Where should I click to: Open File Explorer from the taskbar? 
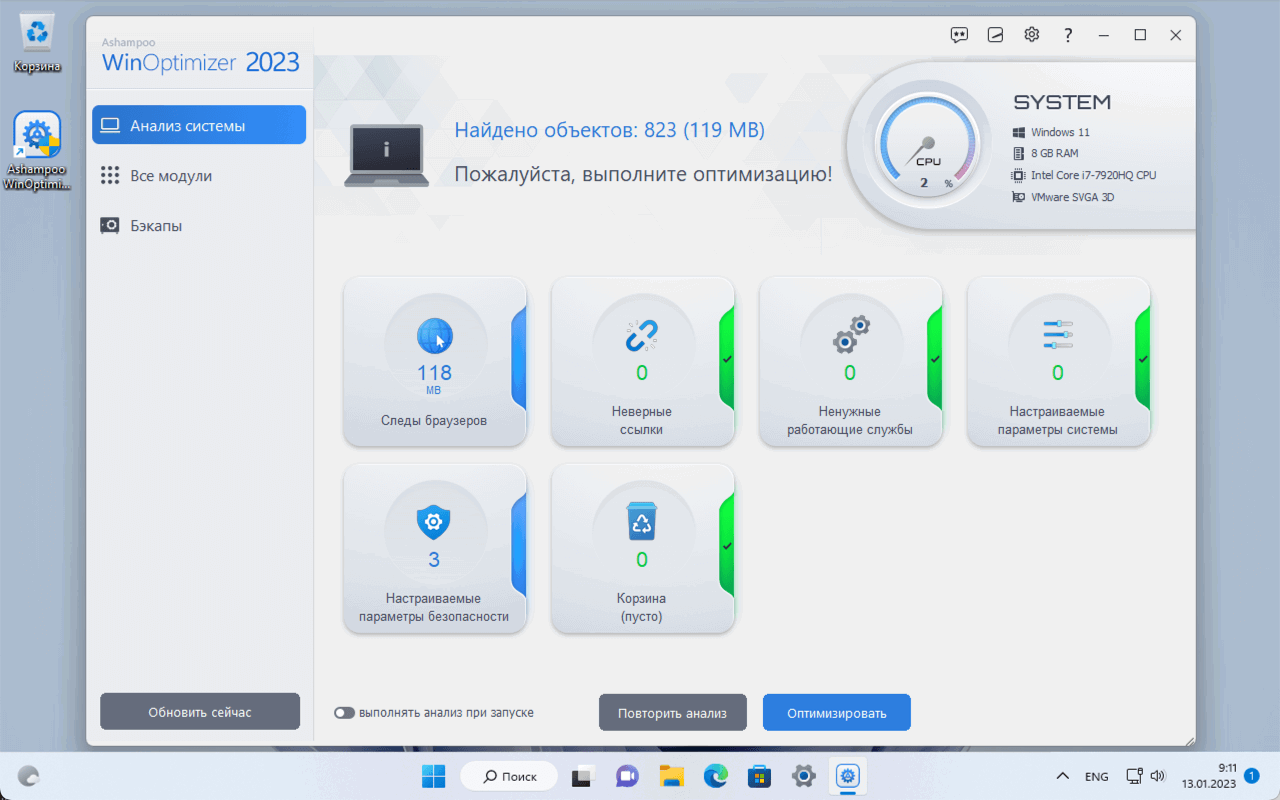point(670,776)
